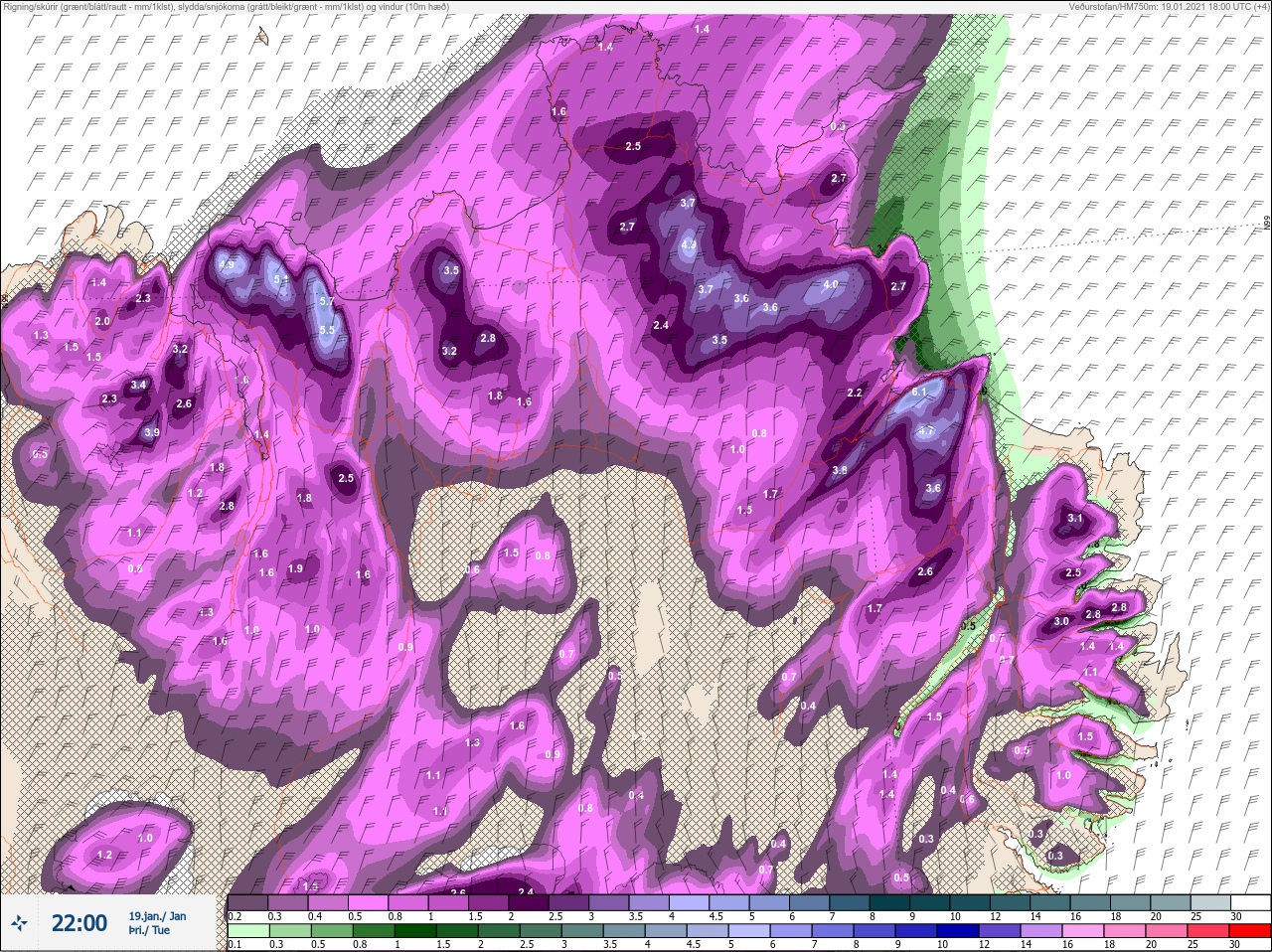Click the 3.4 precipitation value on the map
Image resolution: width=1272 pixels, height=952 pixels.
tap(139, 386)
